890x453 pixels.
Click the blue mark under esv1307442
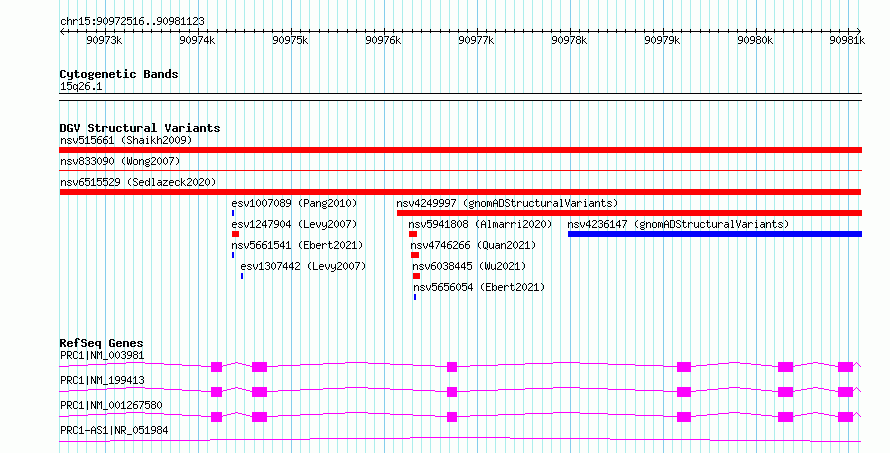click(242, 276)
